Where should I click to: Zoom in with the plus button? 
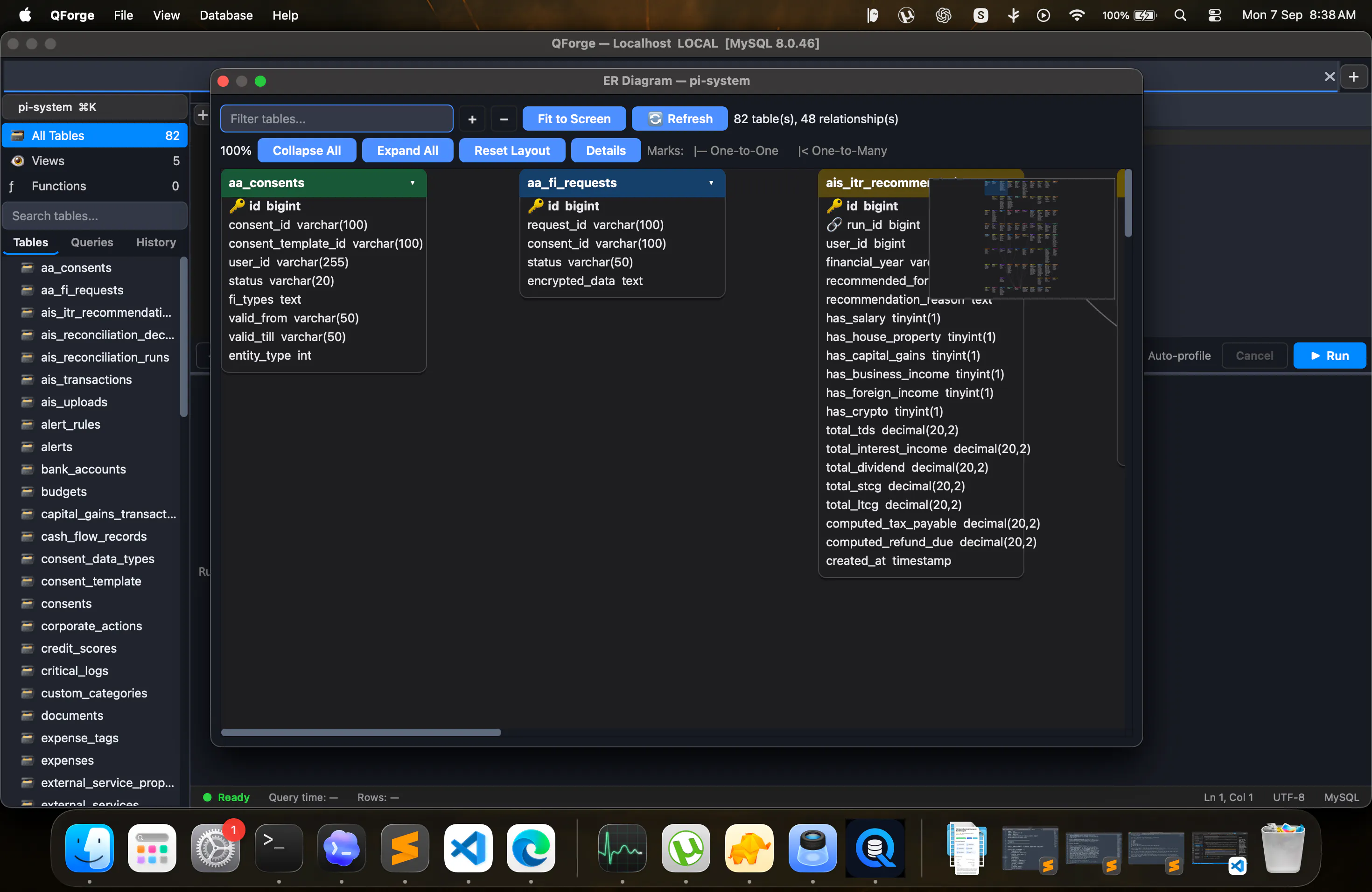click(472, 119)
